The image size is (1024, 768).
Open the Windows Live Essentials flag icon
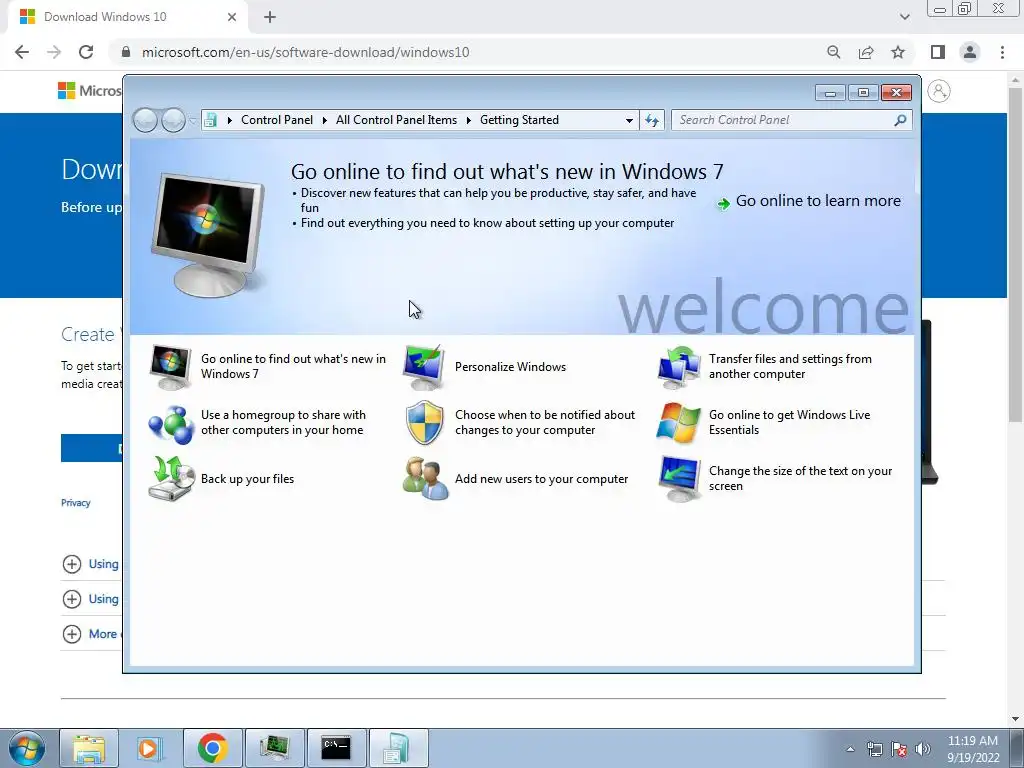(x=678, y=423)
